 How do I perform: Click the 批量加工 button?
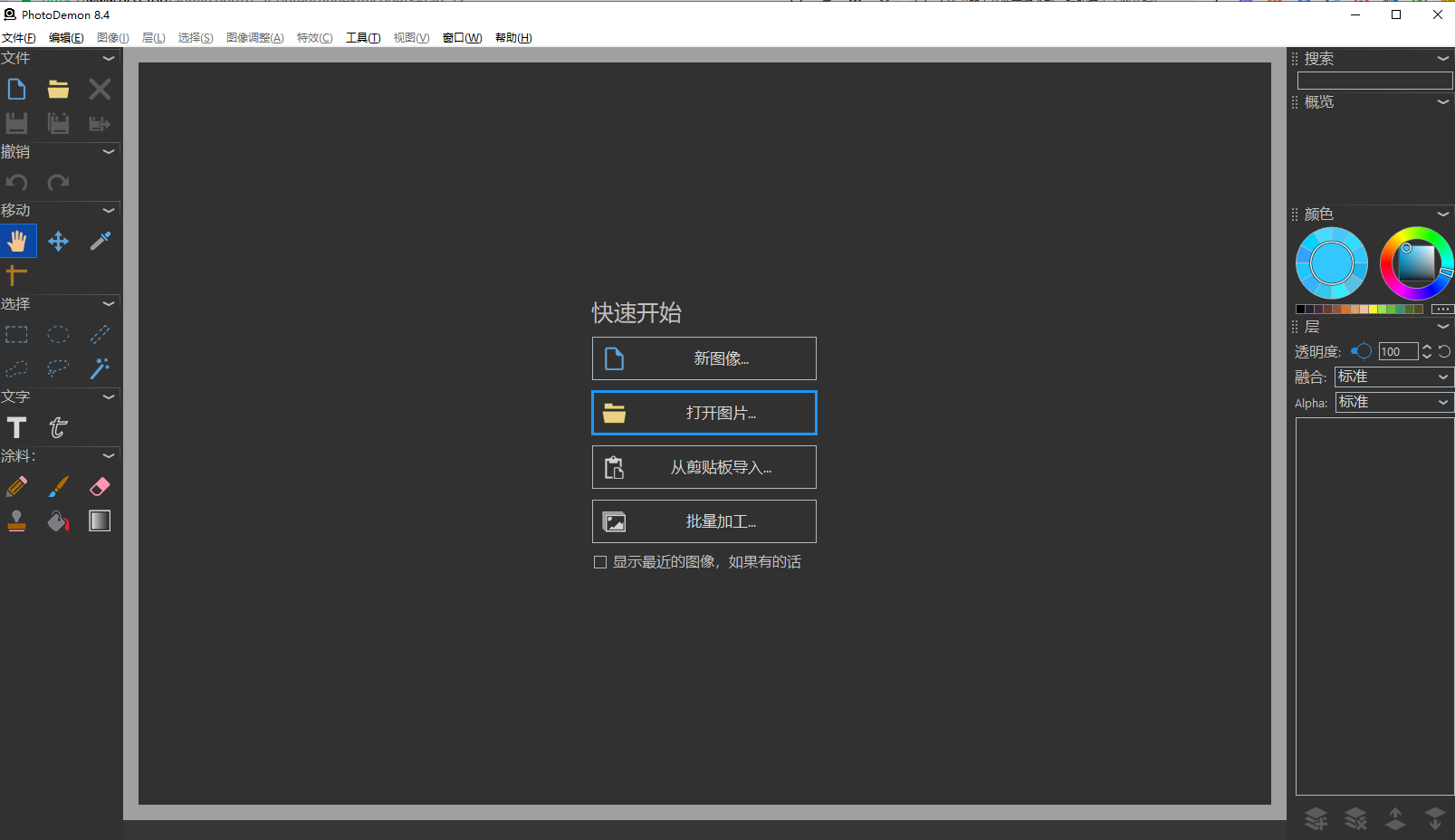704,521
